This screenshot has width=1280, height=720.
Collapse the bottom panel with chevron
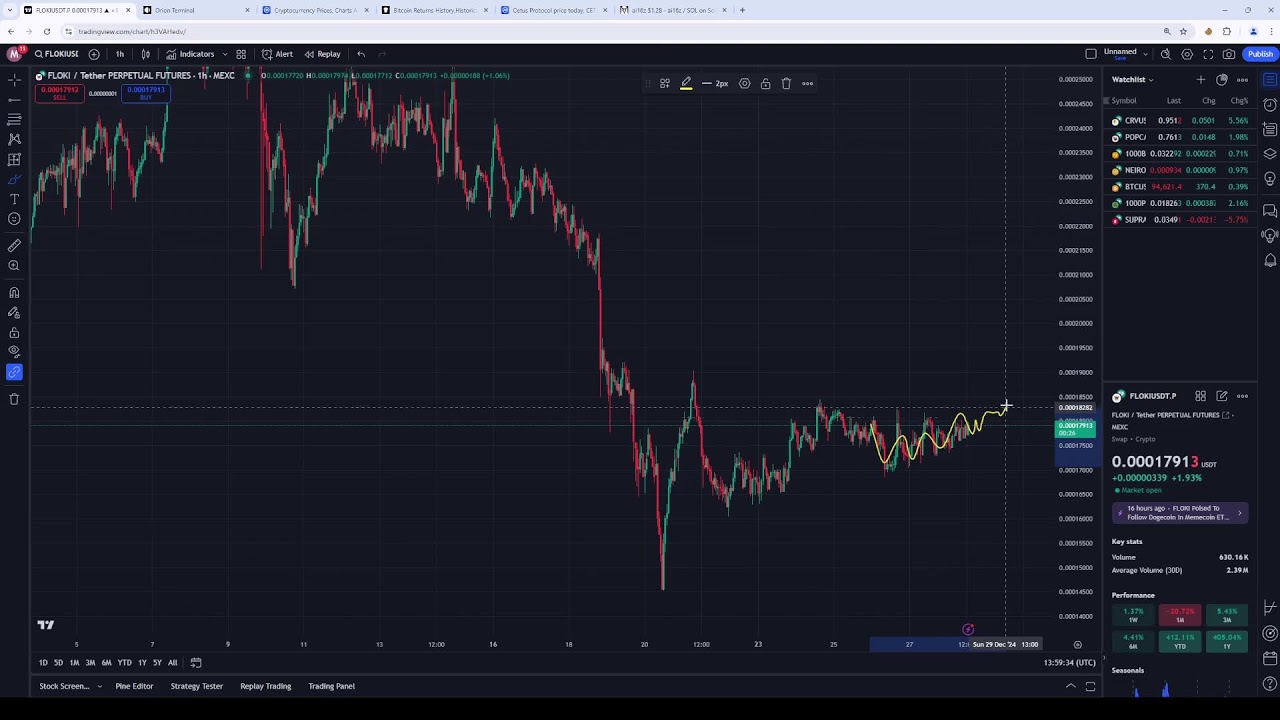pos(1070,686)
